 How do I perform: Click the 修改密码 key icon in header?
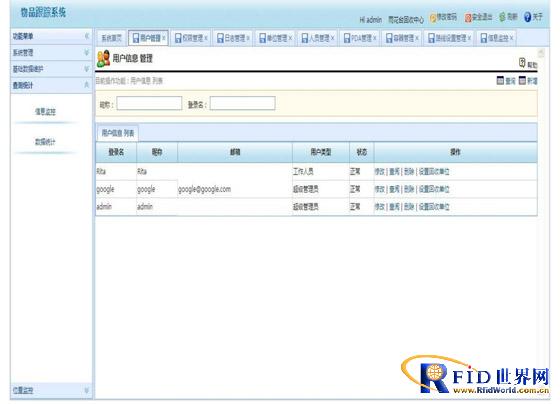tap(432, 18)
